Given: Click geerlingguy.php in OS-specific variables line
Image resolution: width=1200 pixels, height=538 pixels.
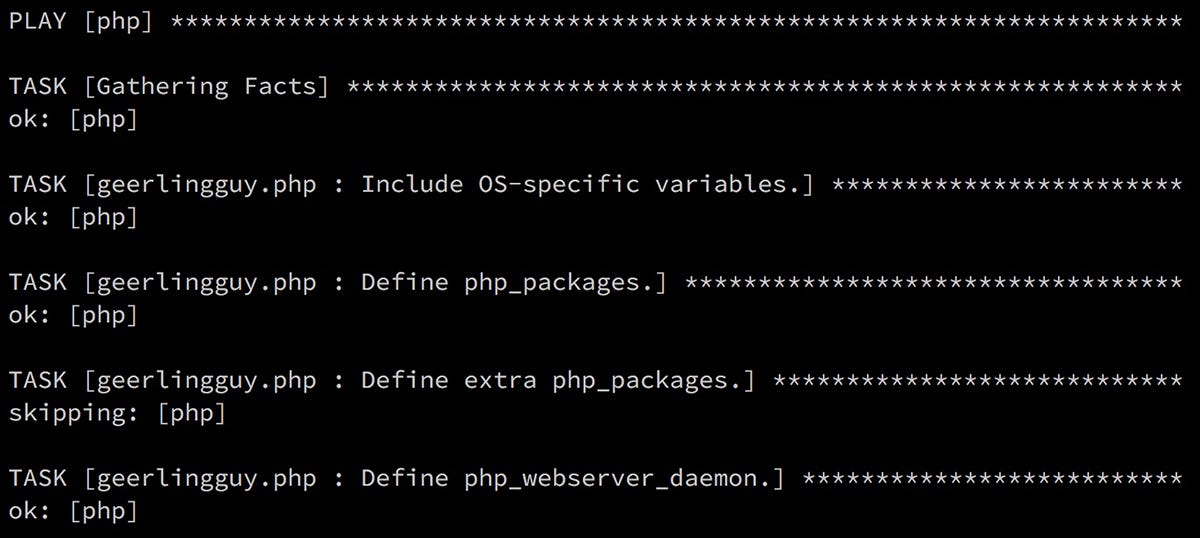Looking at the screenshot, I should click(200, 185).
